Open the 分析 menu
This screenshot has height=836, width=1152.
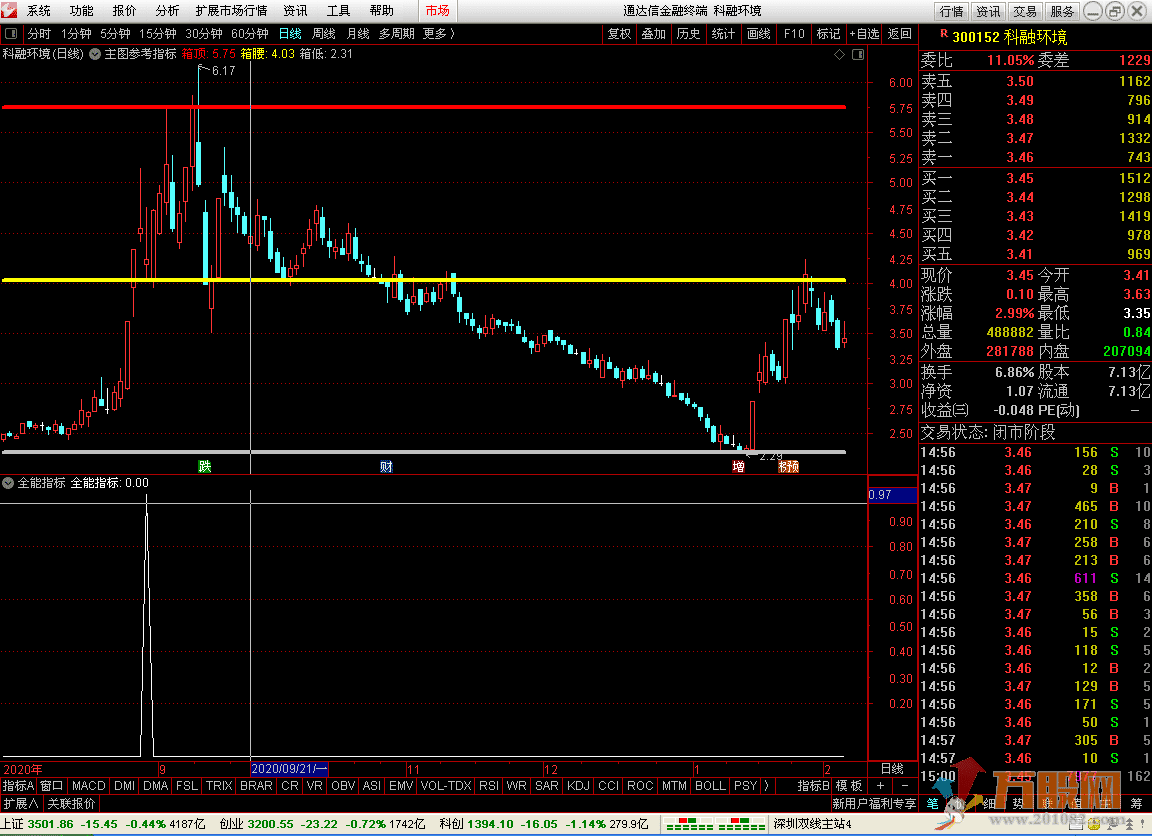pyautogui.click(x=167, y=11)
